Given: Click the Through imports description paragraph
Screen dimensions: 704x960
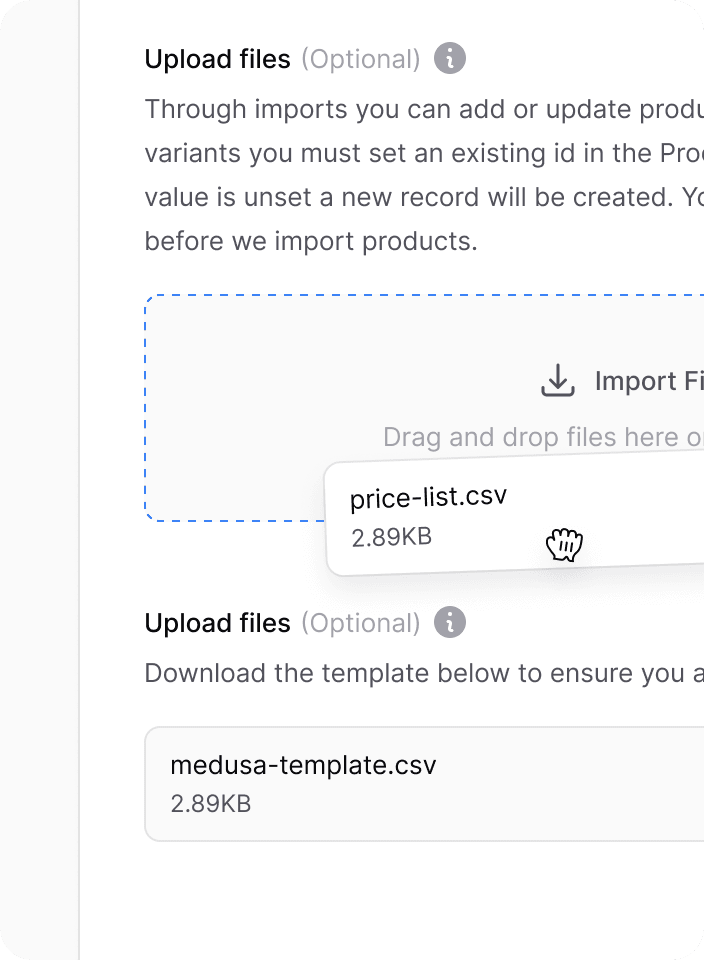Looking at the screenshot, I should pos(424,175).
